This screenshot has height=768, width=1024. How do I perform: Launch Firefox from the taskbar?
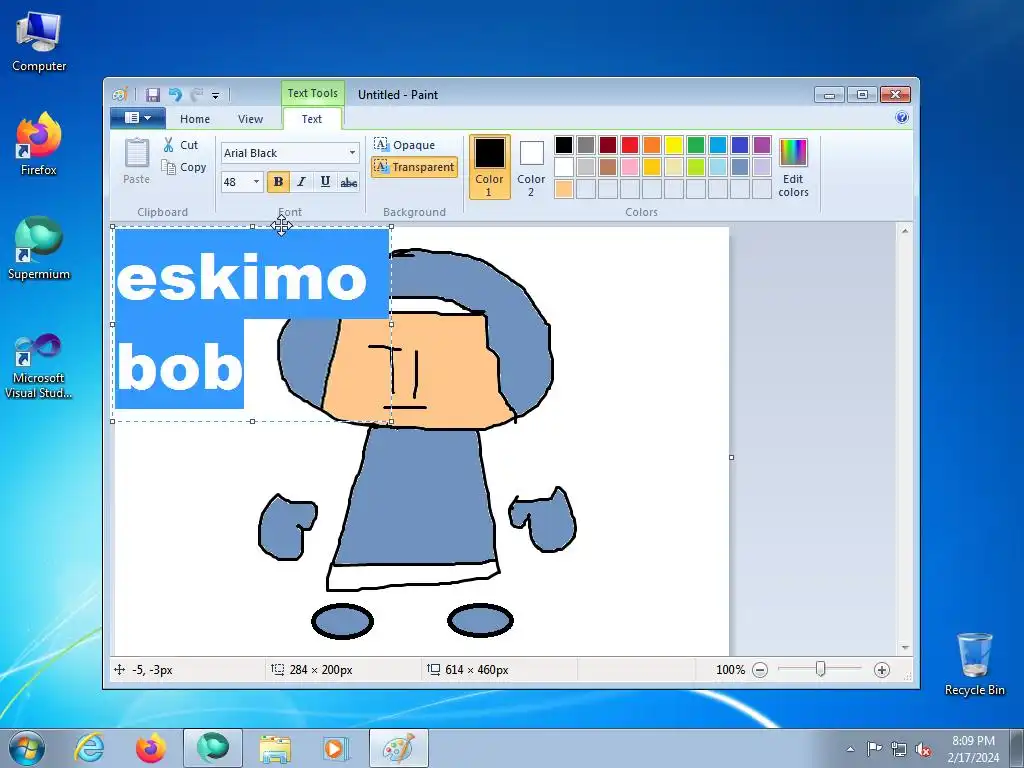(x=151, y=748)
